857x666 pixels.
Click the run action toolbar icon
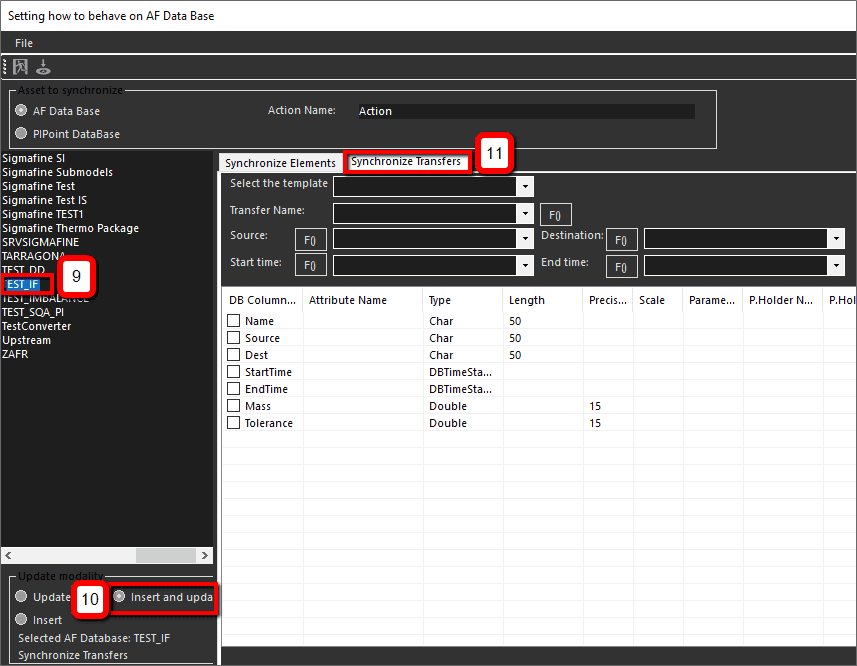[x=20, y=66]
